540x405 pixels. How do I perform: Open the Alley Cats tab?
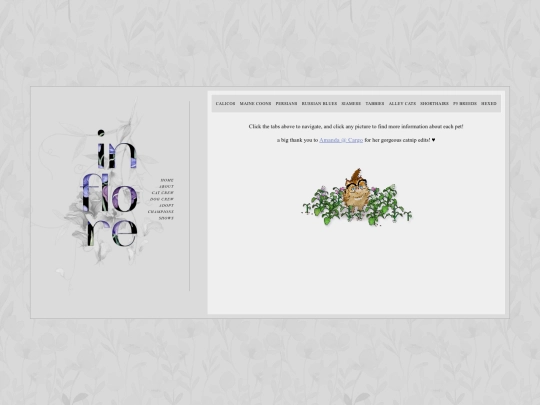point(402,104)
